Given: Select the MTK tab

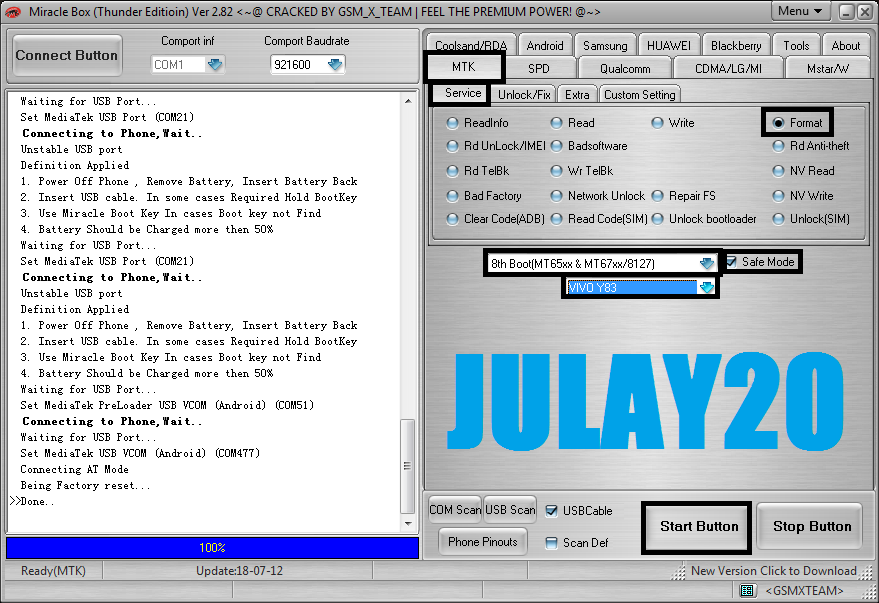Looking at the screenshot, I should (464, 67).
